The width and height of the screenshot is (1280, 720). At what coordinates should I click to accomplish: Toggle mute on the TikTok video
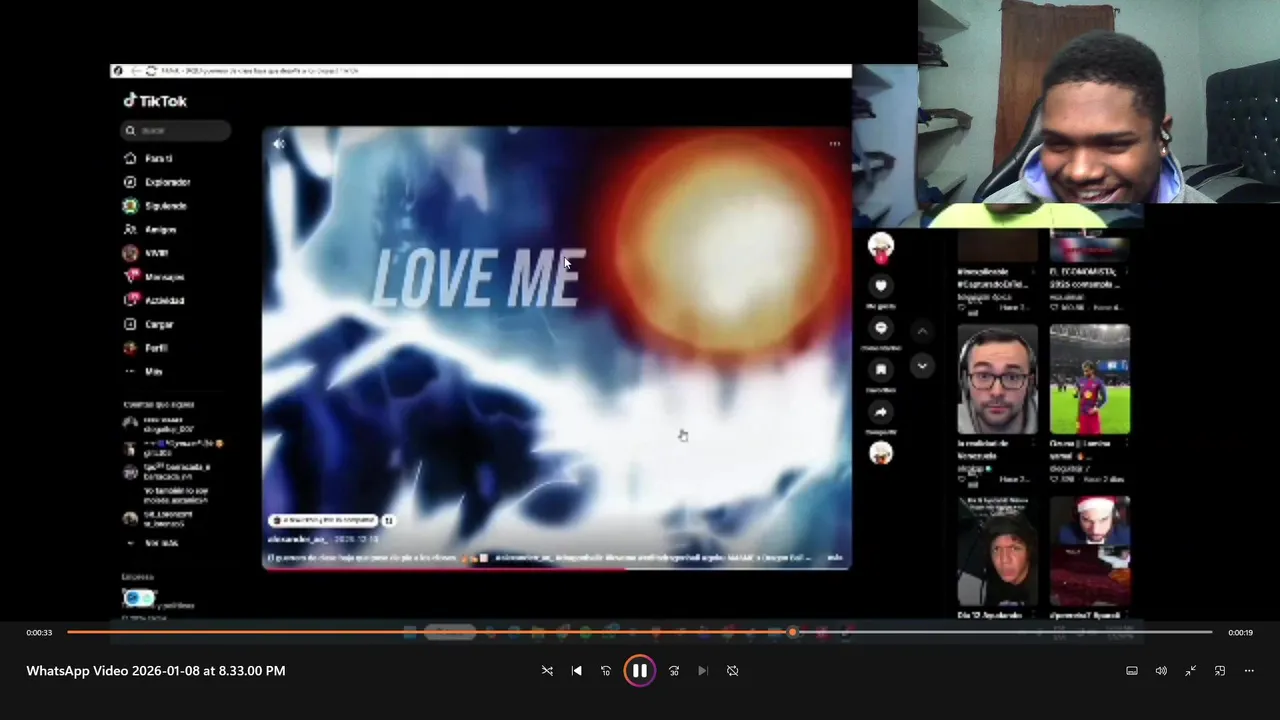click(x=279, y=144)
